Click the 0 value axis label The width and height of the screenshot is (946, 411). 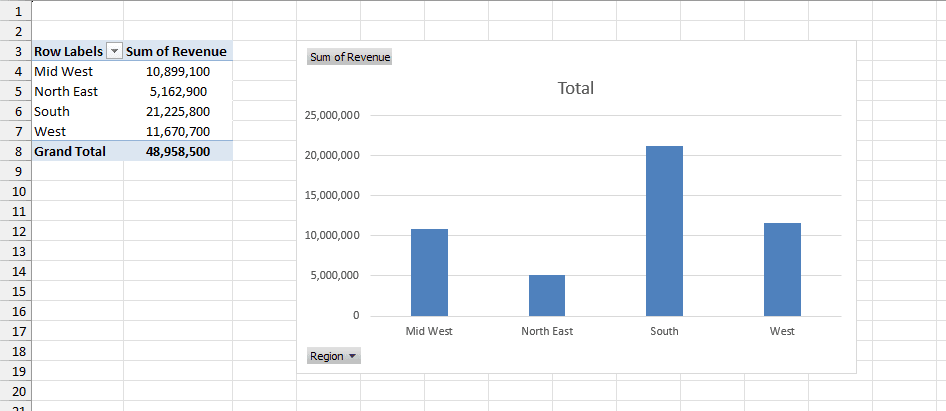pyautogui.click(x=356, y=315)
